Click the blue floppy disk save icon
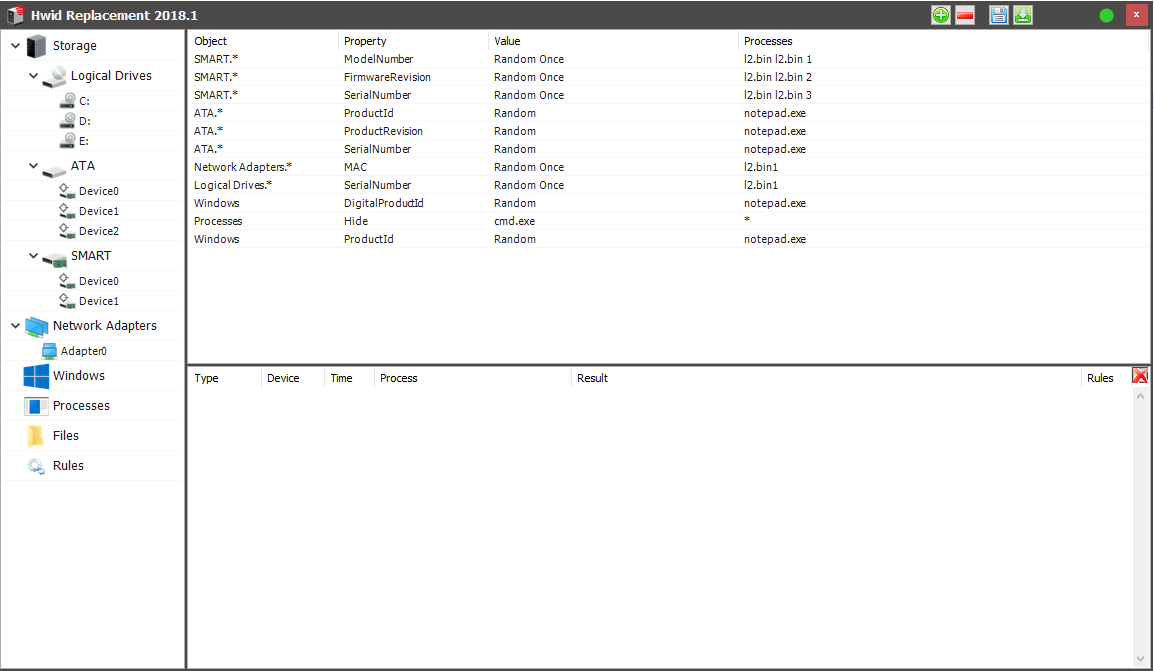 pos(999,15)
